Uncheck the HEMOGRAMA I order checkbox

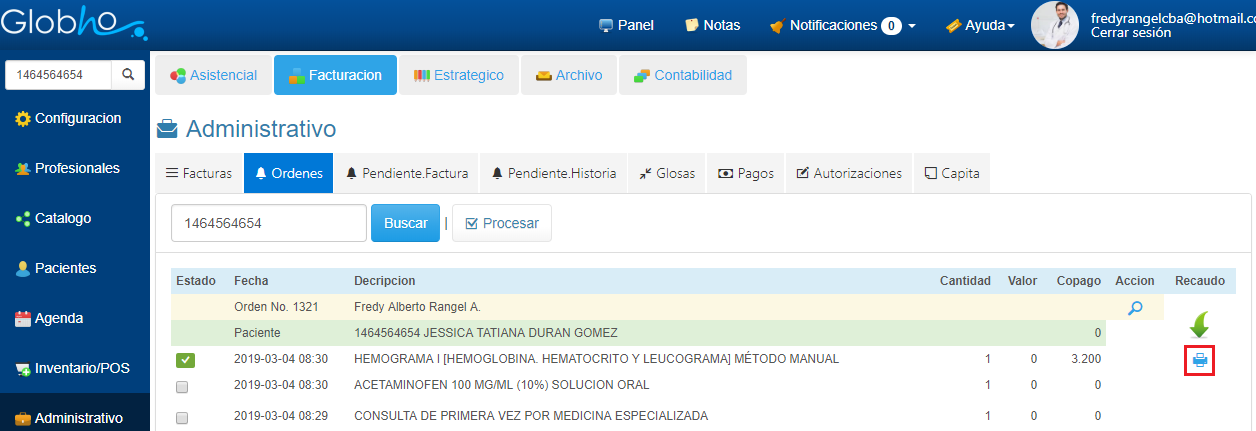185,360
